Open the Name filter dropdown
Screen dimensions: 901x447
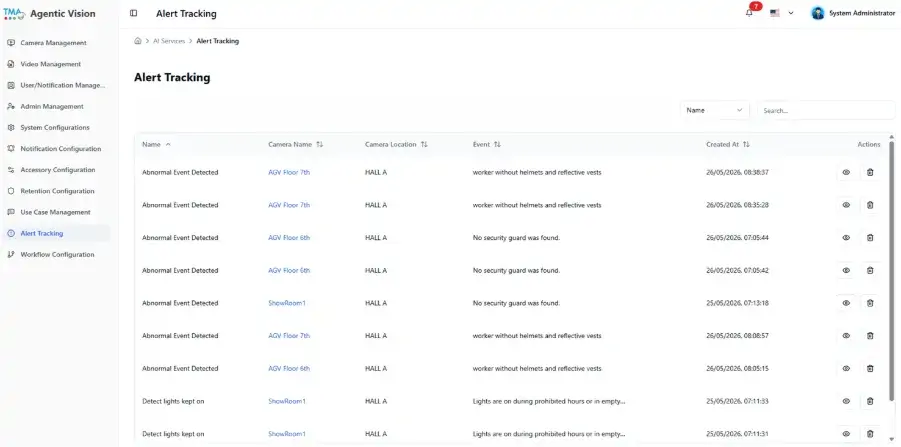coord(715,110)
